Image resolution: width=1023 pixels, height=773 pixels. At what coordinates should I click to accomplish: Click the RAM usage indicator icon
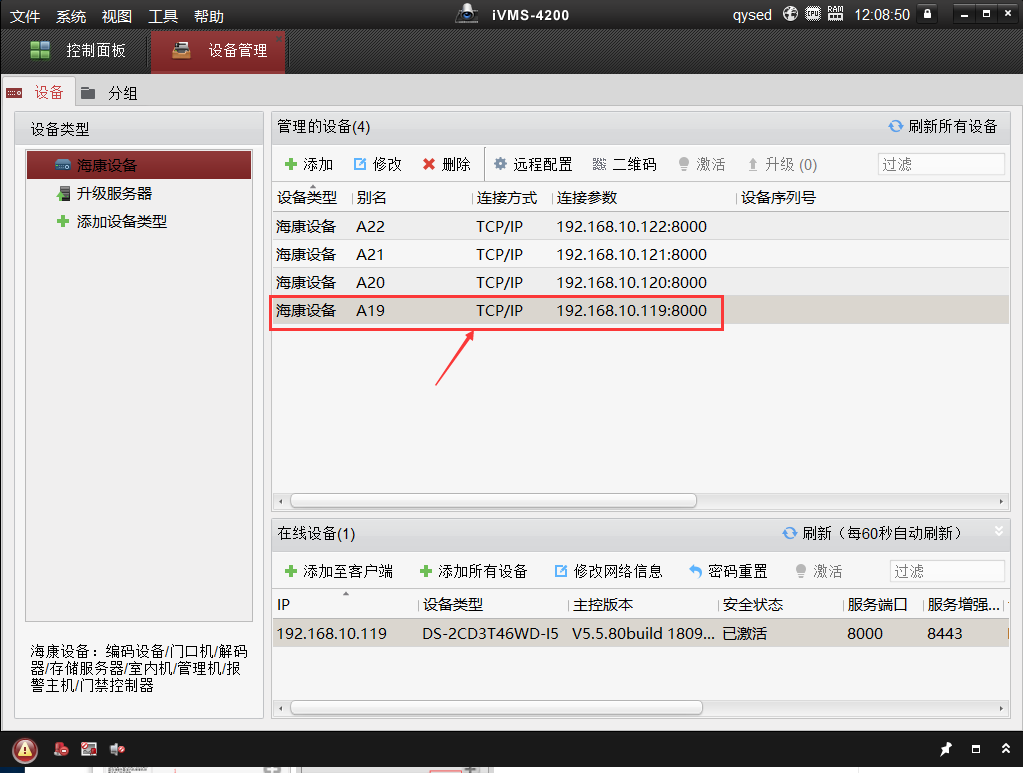[835, 15]
